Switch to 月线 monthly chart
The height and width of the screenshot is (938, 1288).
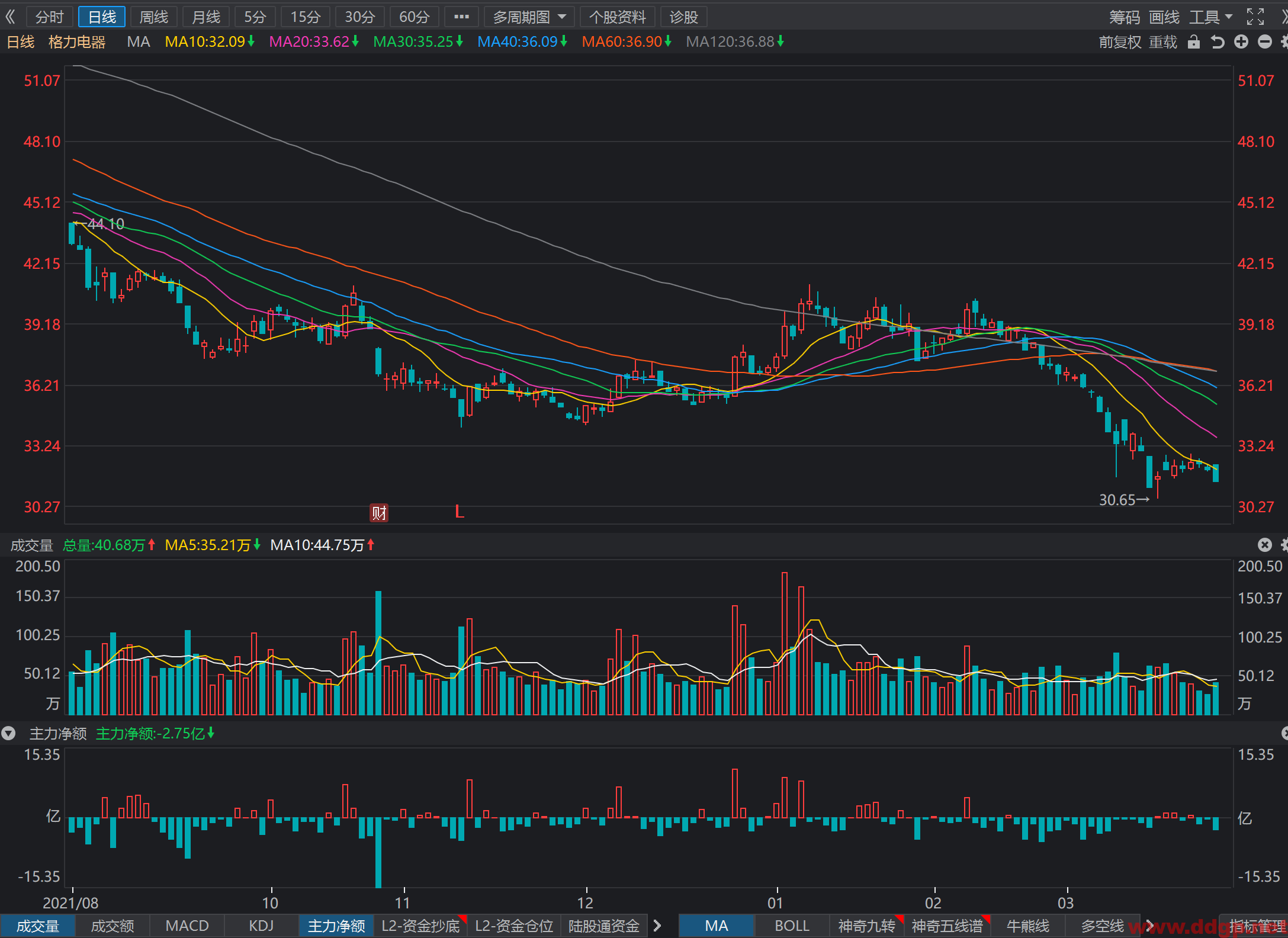(x=206, y=17)
